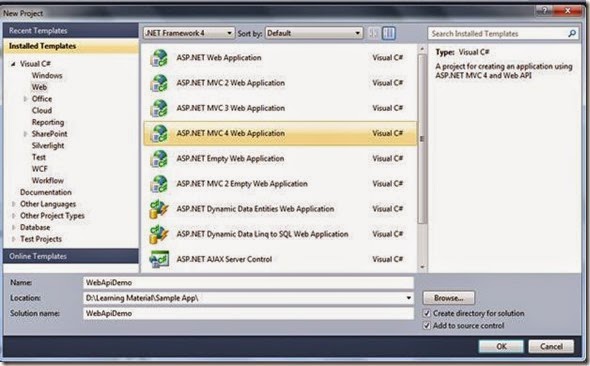The height and width of the screenshot is (366, 590).
Task: Select the ASP.NET AJAX Server Control row
Action: (280, 260)
